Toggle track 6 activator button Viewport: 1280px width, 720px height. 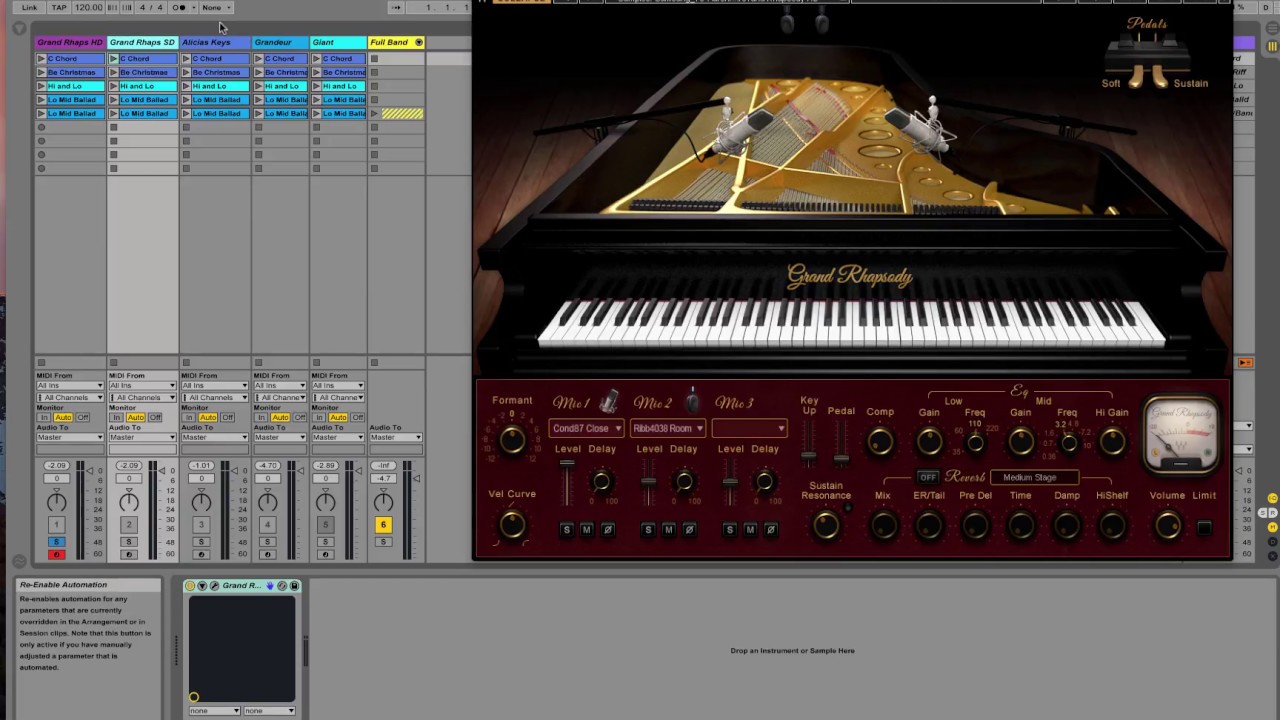click(x=383, y=524)
